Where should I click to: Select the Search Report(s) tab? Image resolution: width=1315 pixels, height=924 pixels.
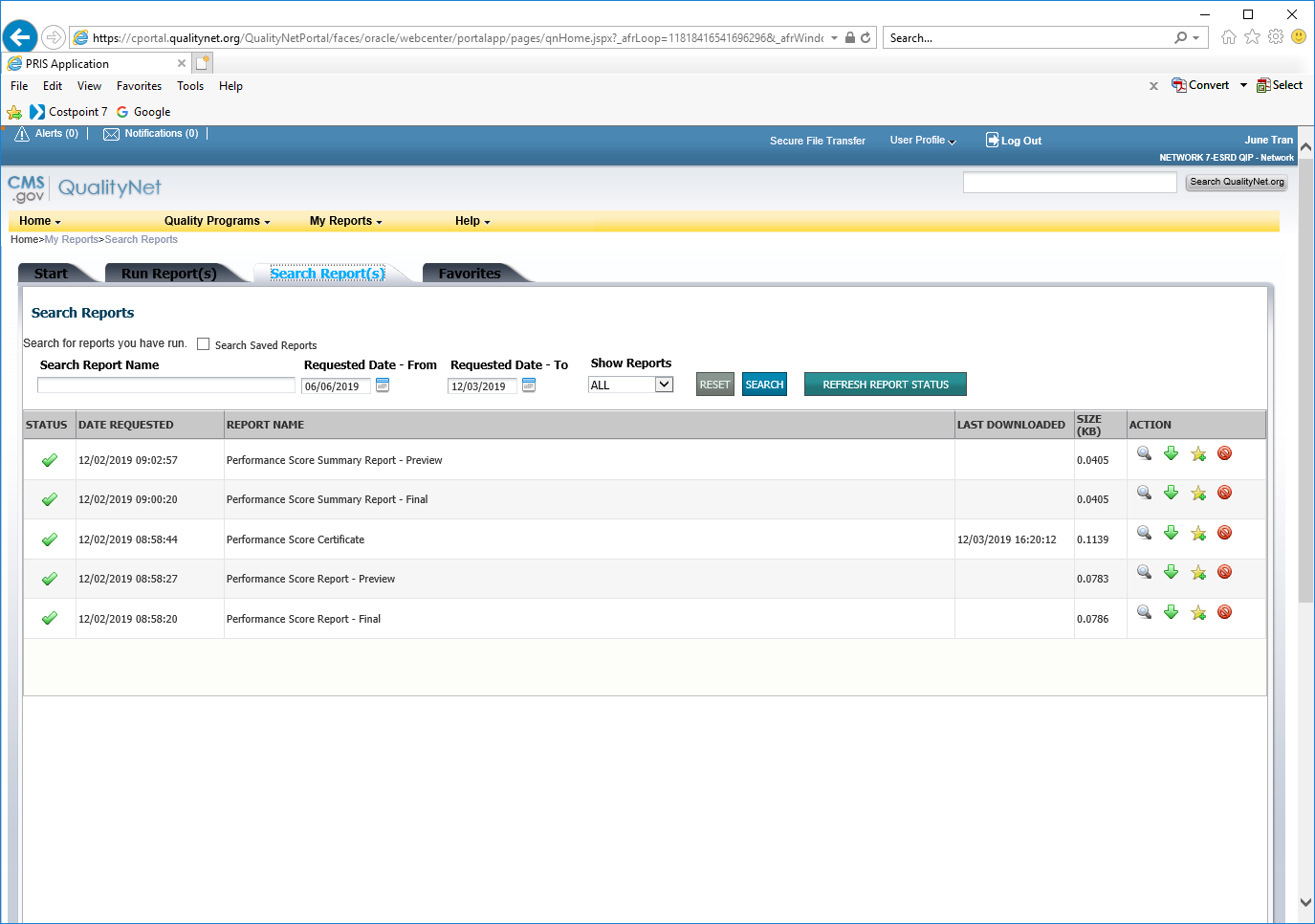pyautogui.click(x=328, y=274)
